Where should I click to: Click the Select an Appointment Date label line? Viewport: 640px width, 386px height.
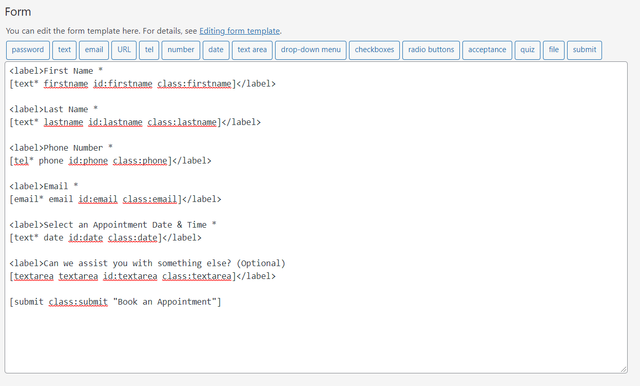[113, 225]
